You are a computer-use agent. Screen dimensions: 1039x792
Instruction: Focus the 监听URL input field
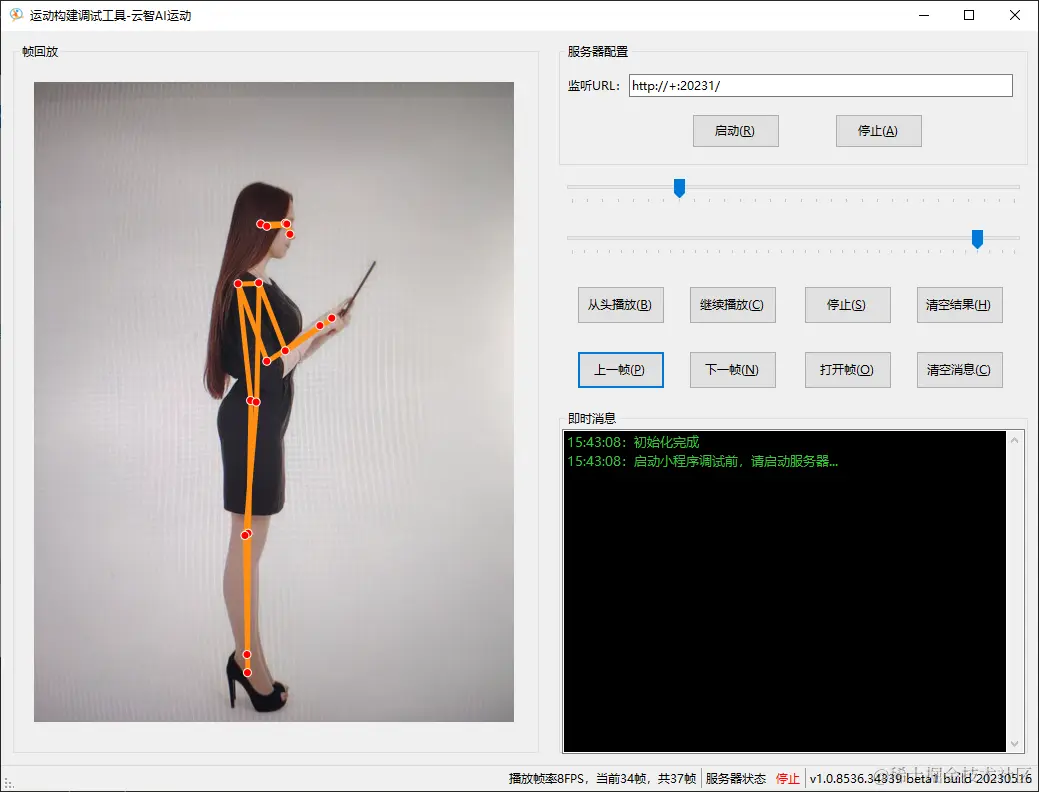(x=820, y=85)
